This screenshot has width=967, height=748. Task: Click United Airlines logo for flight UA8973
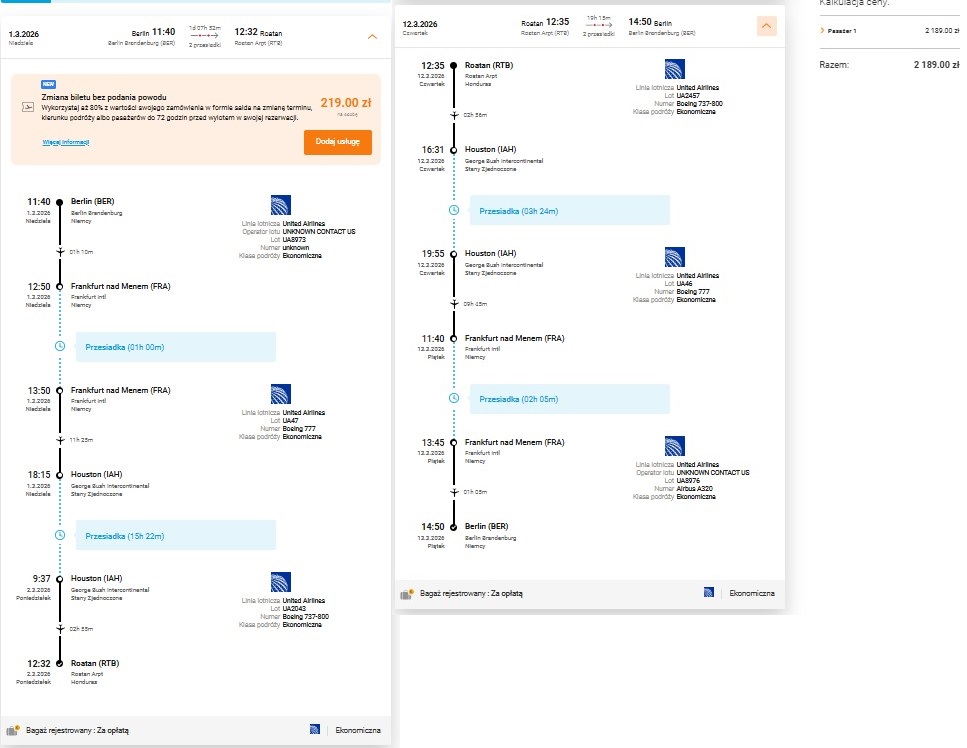click(x=281, y=205)
